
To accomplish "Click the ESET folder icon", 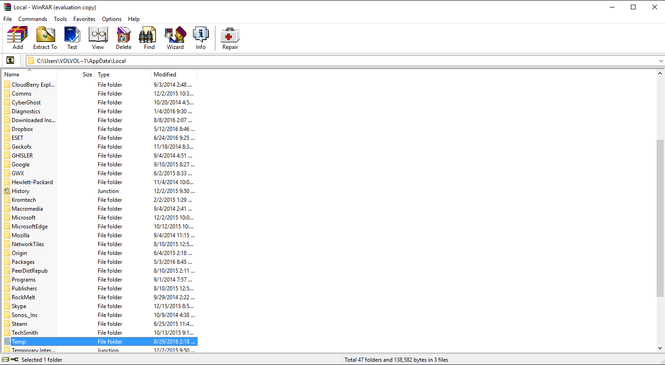I will pos(7,138).
